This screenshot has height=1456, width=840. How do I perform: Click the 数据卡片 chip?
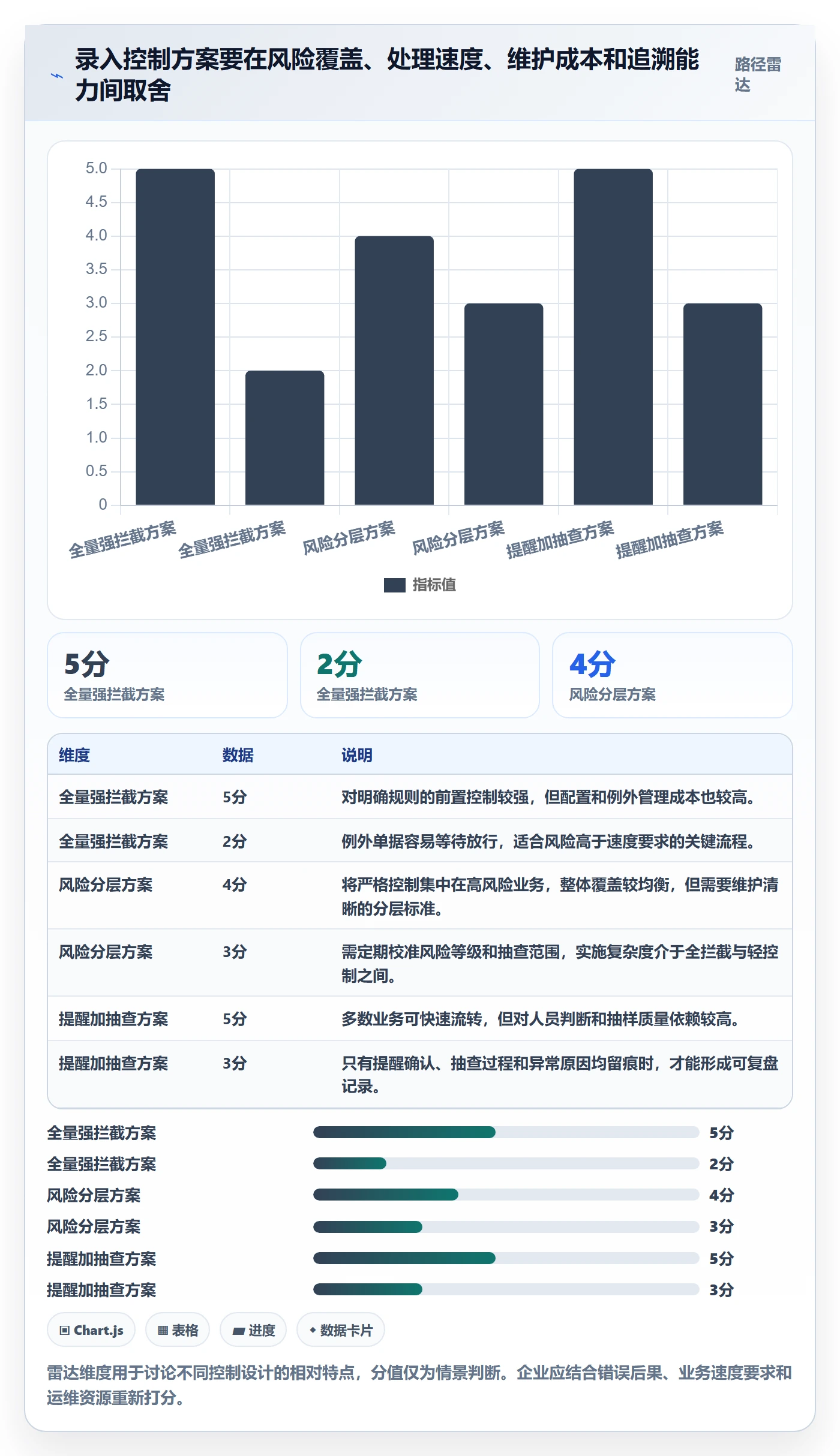coord(341,1330)
